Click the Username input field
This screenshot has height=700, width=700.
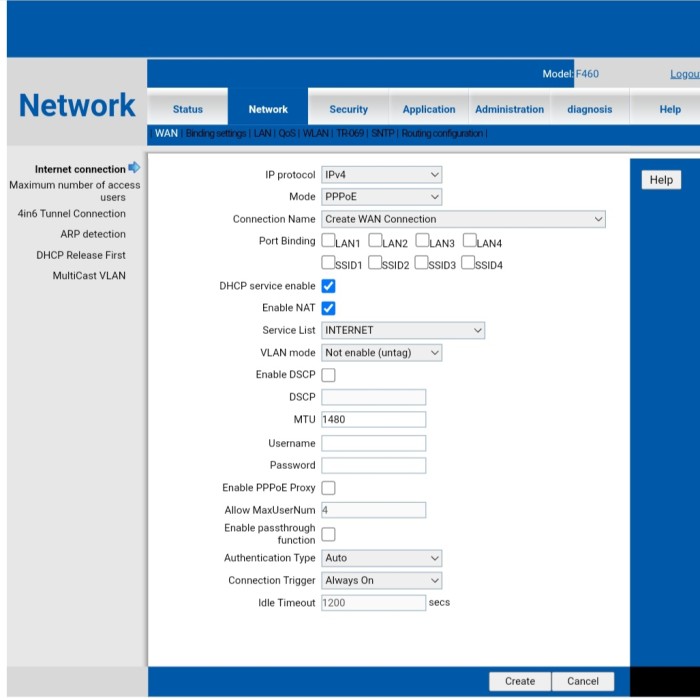click(x=374, y=443)
